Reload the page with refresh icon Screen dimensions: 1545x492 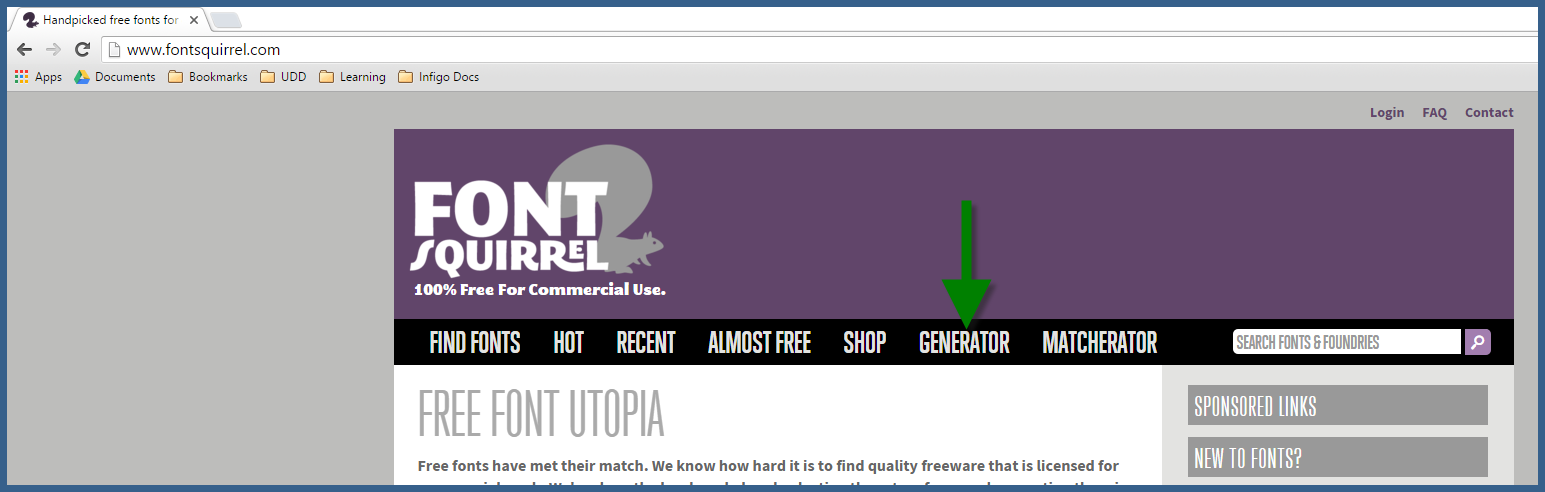click(83, 49)
